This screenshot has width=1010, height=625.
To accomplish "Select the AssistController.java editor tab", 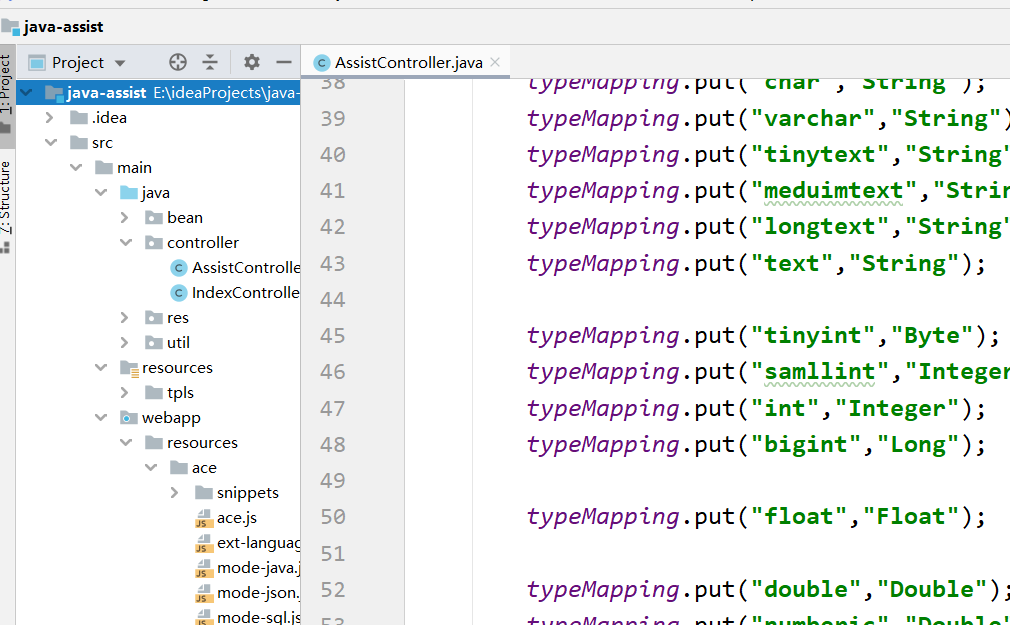I will (x=406, y=62).
